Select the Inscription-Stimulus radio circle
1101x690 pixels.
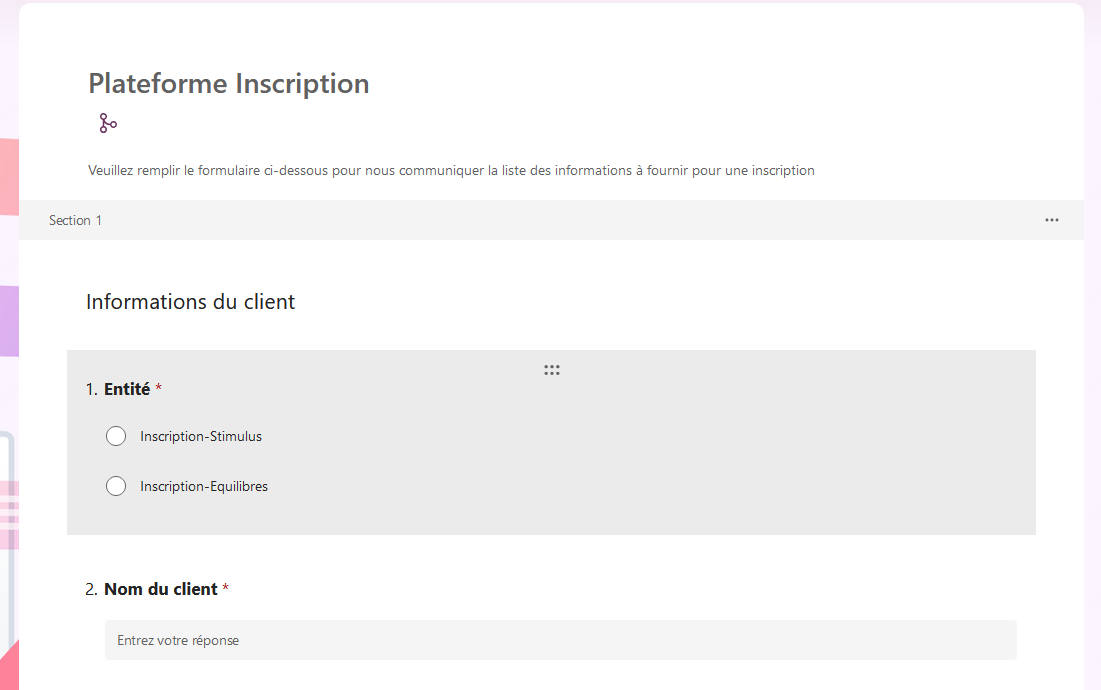pos(116,436)
